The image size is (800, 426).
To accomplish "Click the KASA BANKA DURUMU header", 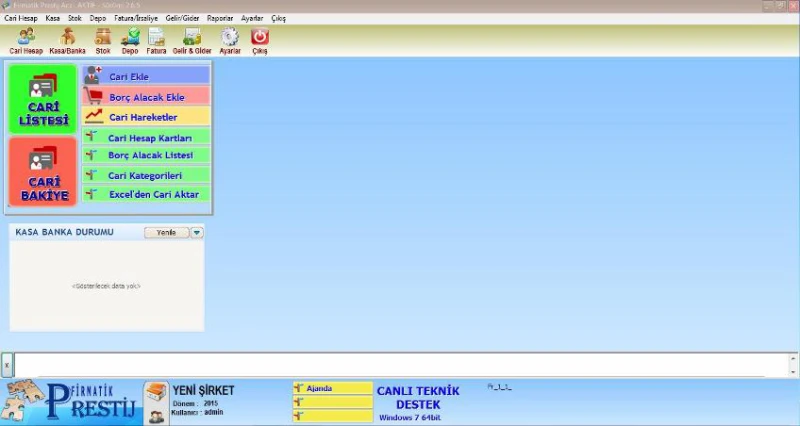I will click(x=64, y=232).
